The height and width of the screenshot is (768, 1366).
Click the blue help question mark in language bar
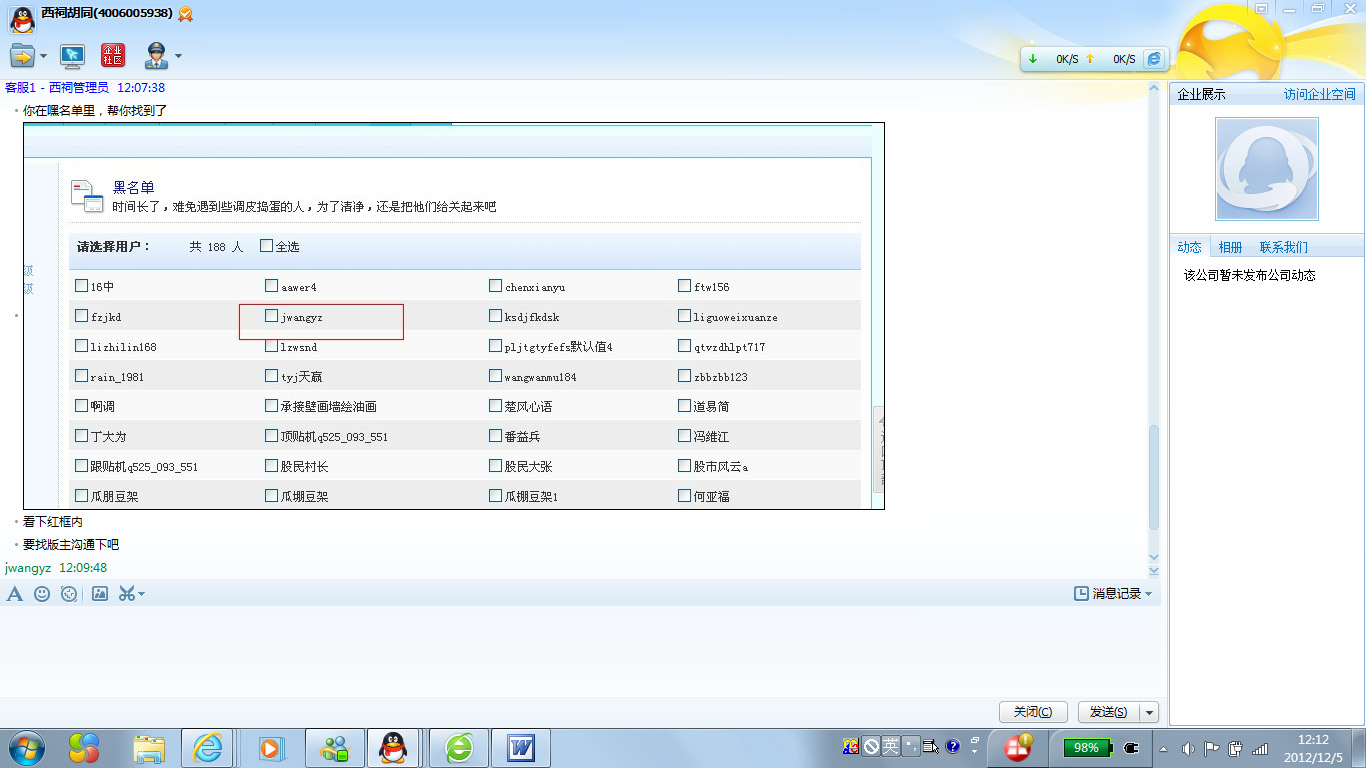pos(952,746)
